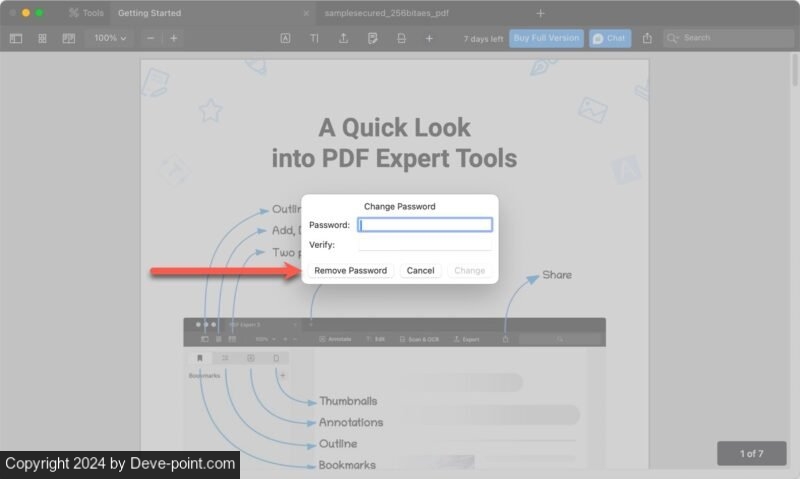Image resolution: width=800 pixels, height=479 pixels.
Task: Click into the Verify field
Action: [425, 245]
